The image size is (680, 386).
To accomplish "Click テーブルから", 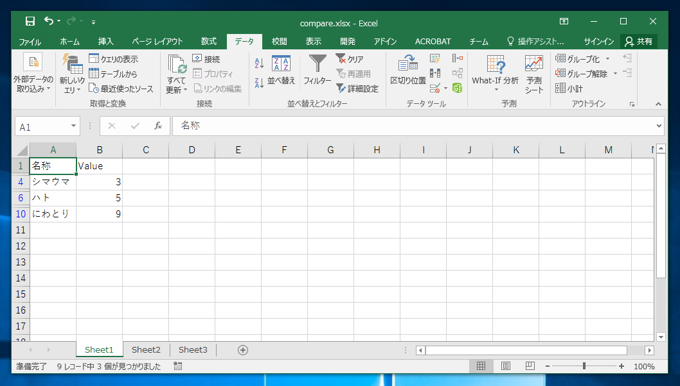I will 113,74.
